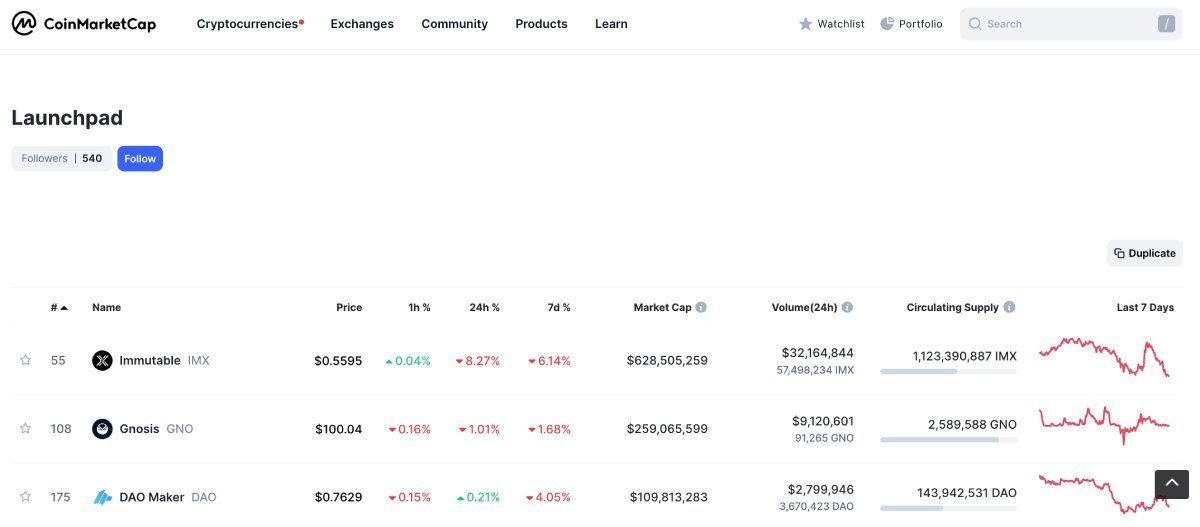Screen dimensions: 1200x527
Task: Sort table by 24h % column
Action: [x=484, y=307]
